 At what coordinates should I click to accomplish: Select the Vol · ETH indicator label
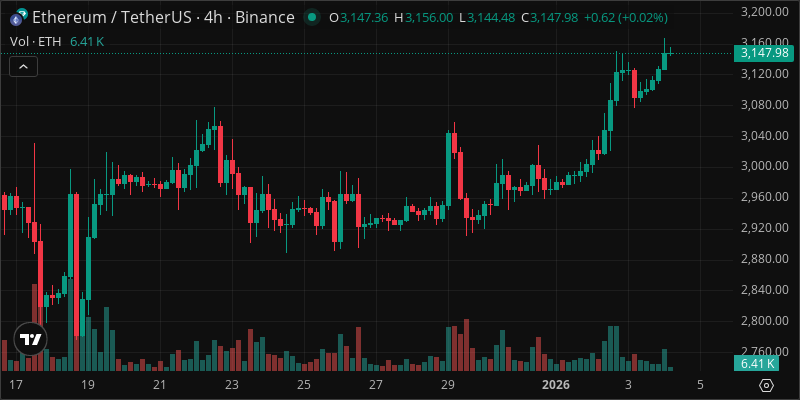pos(37,42)
